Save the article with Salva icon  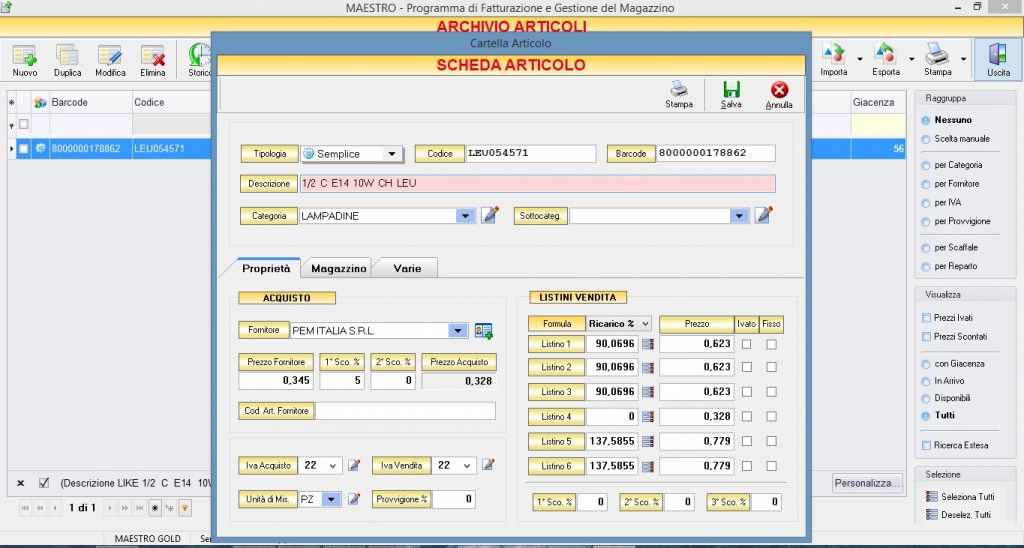pyautogui.click(x=731, y=95)
